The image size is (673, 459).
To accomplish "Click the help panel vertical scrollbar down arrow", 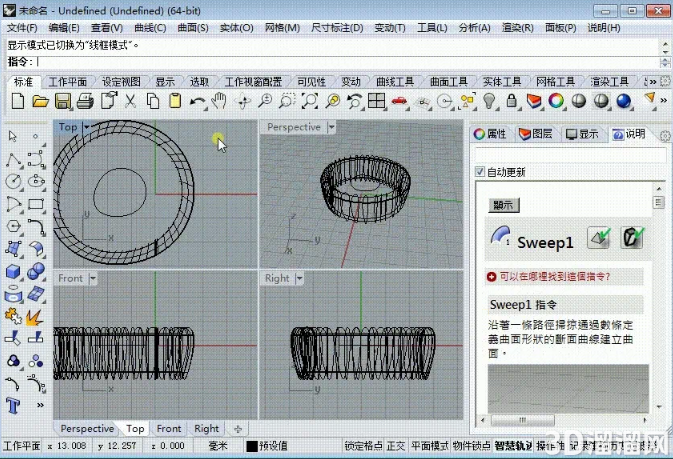I will click(x=659, y=407).
